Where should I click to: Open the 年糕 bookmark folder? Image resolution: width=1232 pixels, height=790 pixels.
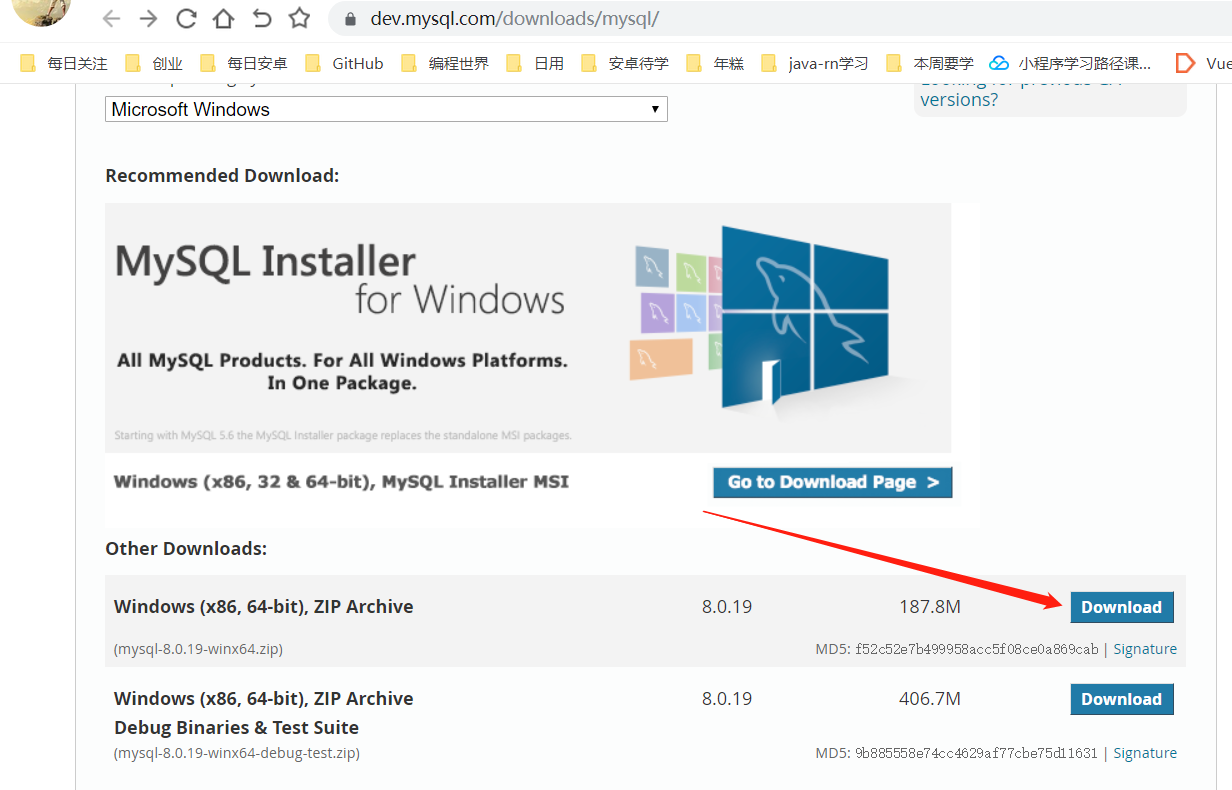pyautogui.click(x=715, y=63)
